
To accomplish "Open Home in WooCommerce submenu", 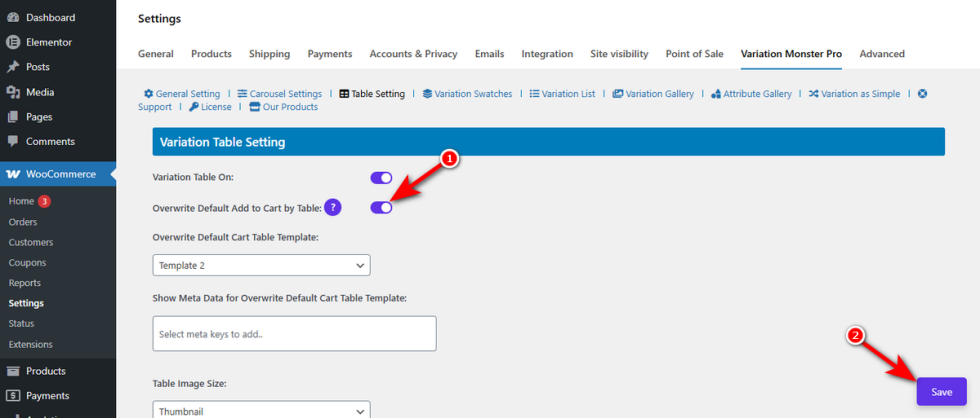I will pos(21,201).
